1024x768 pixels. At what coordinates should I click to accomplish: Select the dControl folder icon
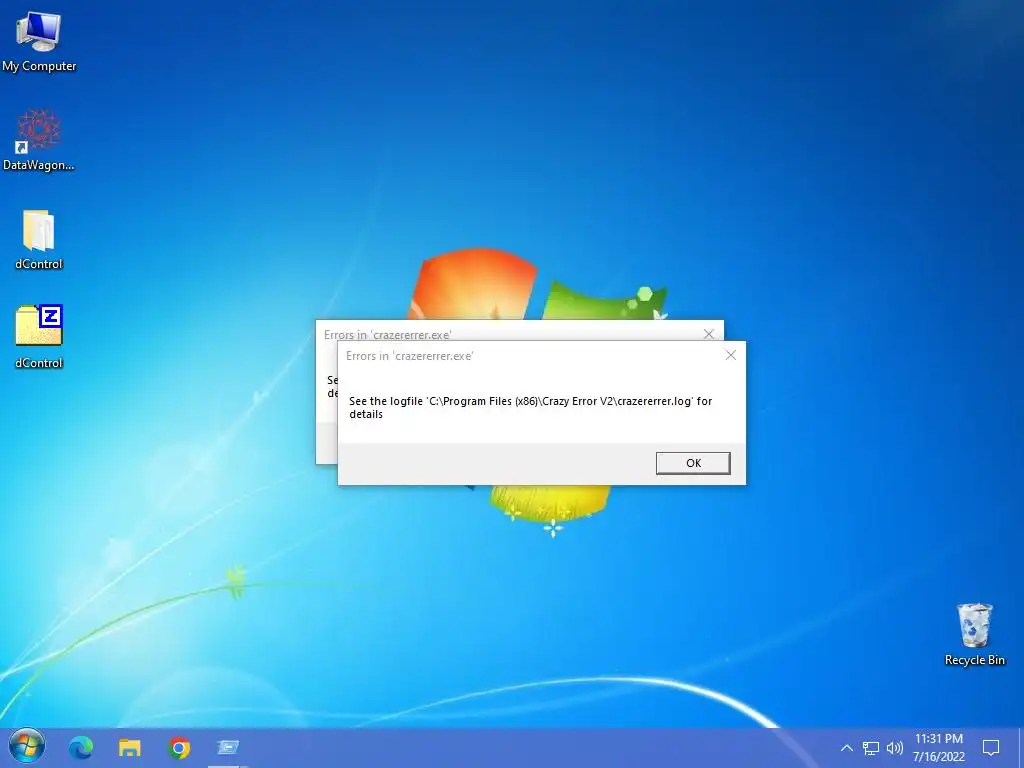pos(39,240)
